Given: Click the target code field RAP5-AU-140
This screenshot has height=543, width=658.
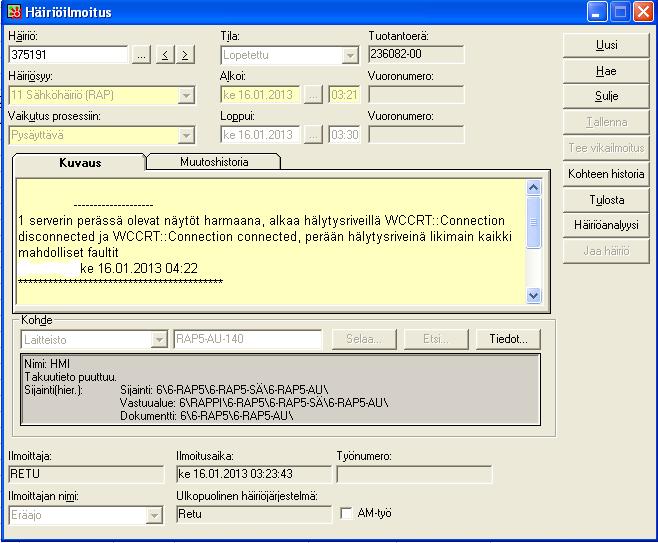Looking at the screenshot, I should (x=248, y=339).
